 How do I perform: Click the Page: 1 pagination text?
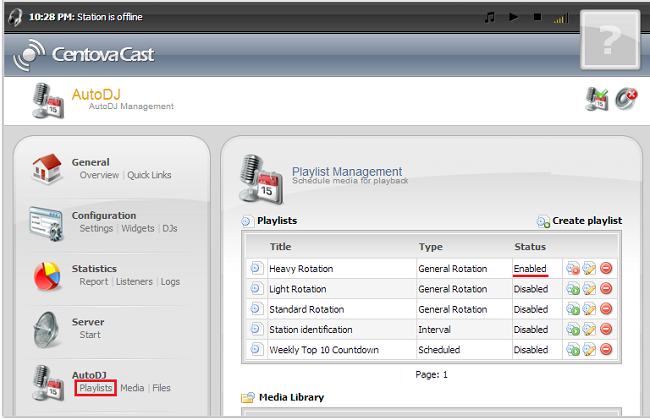point(432,375)
